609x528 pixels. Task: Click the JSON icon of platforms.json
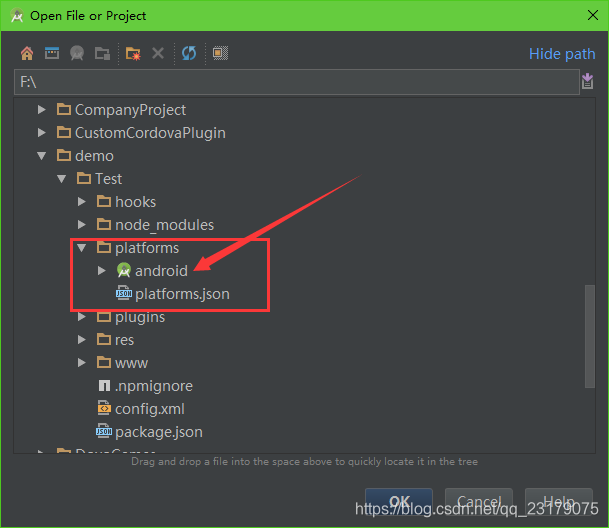pyautogui.click(x=124, y=293)
